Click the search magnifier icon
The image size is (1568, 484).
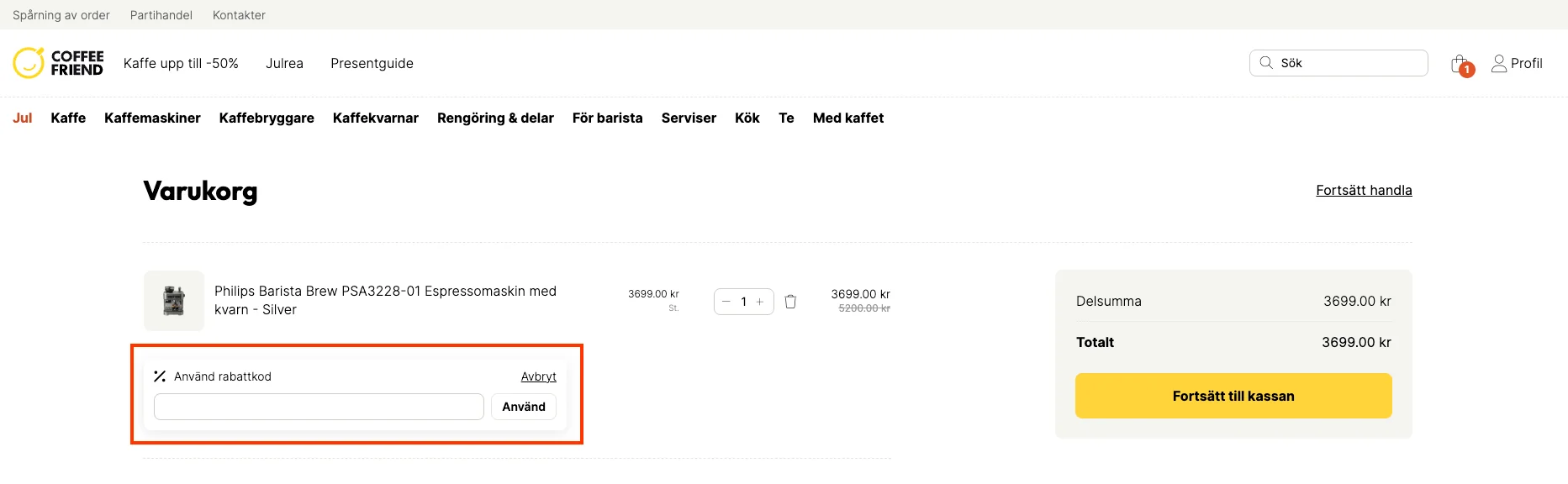pyautogui.click(x=1266, y=63)
